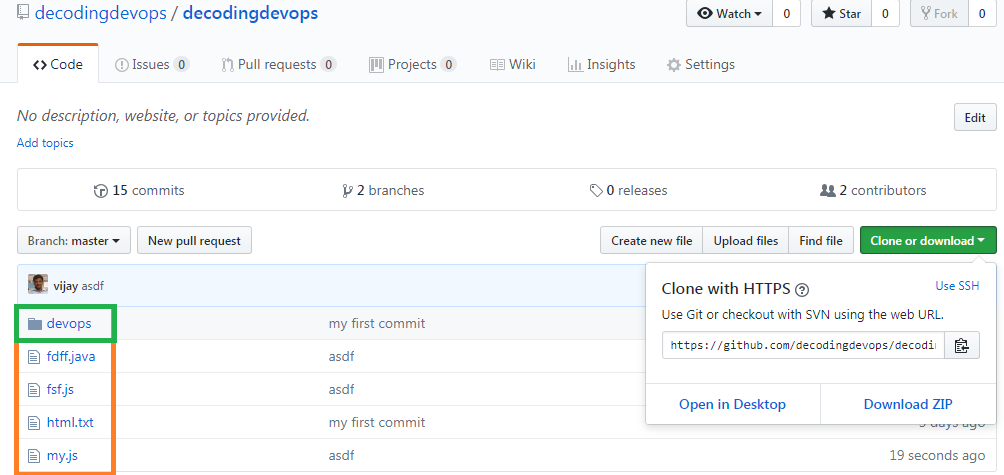Fork the repository
The height and width of the screenshot is (475, 1004).
coord(939,13)
